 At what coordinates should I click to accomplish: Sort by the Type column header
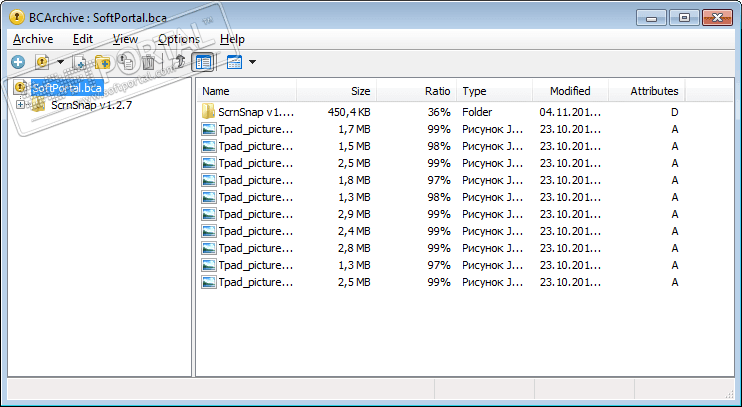tap(495, 91)
